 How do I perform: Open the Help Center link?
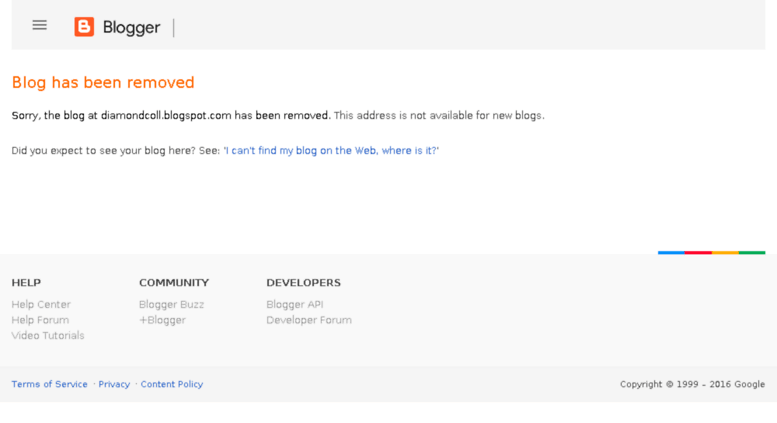click(x=41, y=305)
